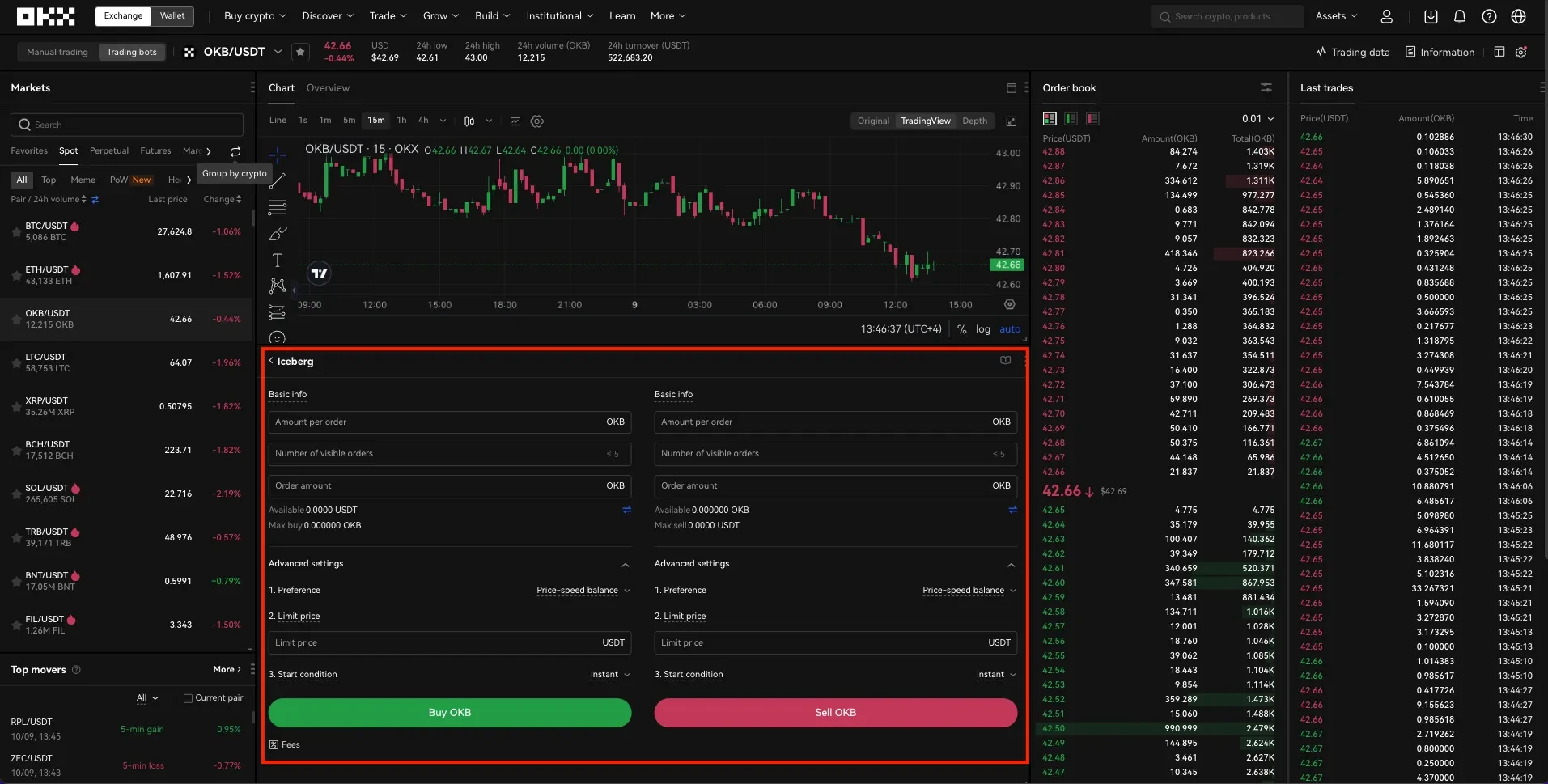Open chart settings gear
Viewport: 1548px width, 784px height.
(x=536, y=121)
